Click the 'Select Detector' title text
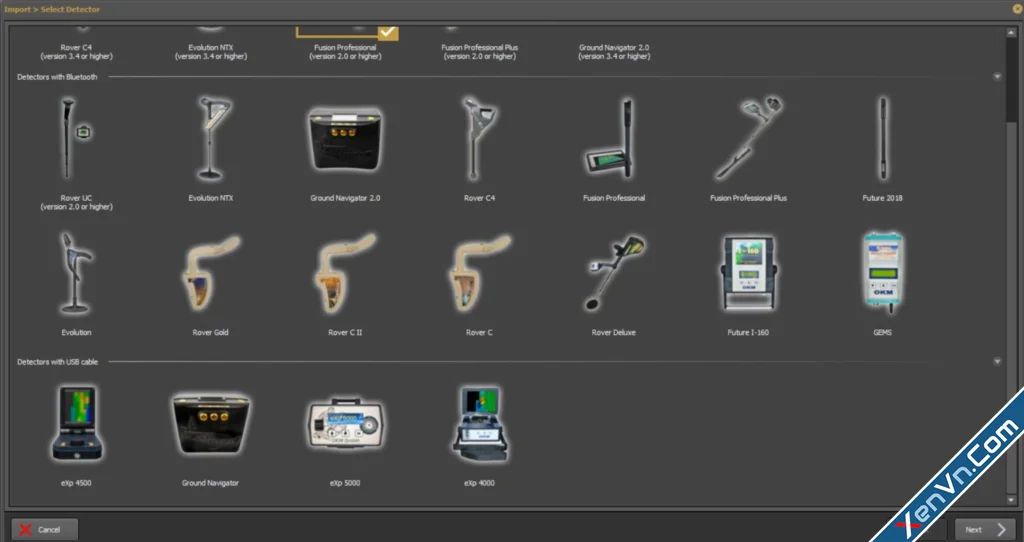The width and height of the screenshot is (1024, 542). click(x=70, y=10)
